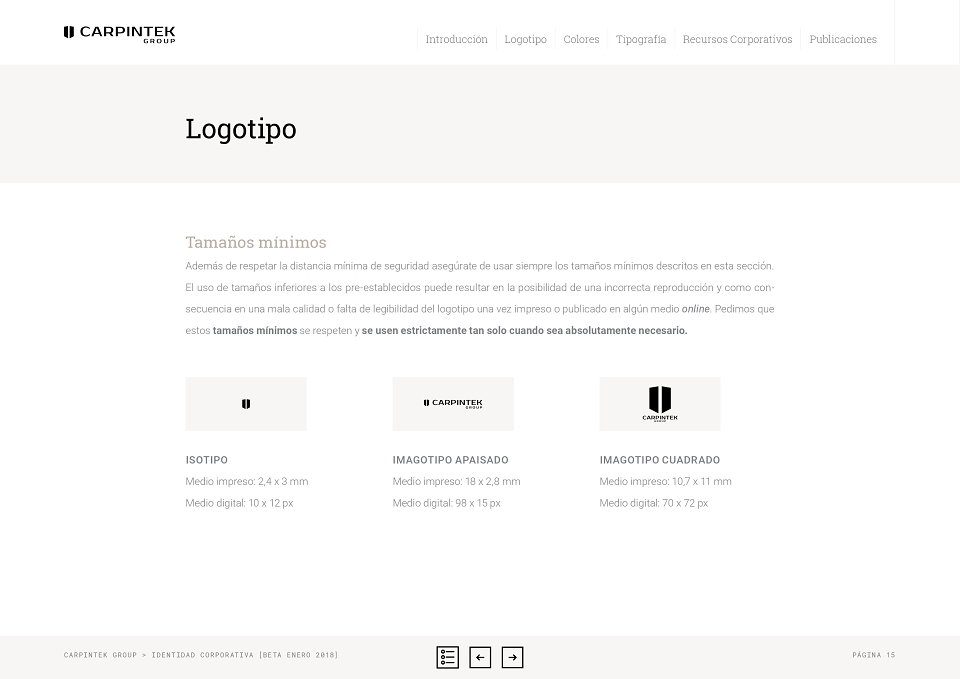This screenshot has width=960, height=679.
Task: Navigate to the Colores section
Action: point(581,39)
